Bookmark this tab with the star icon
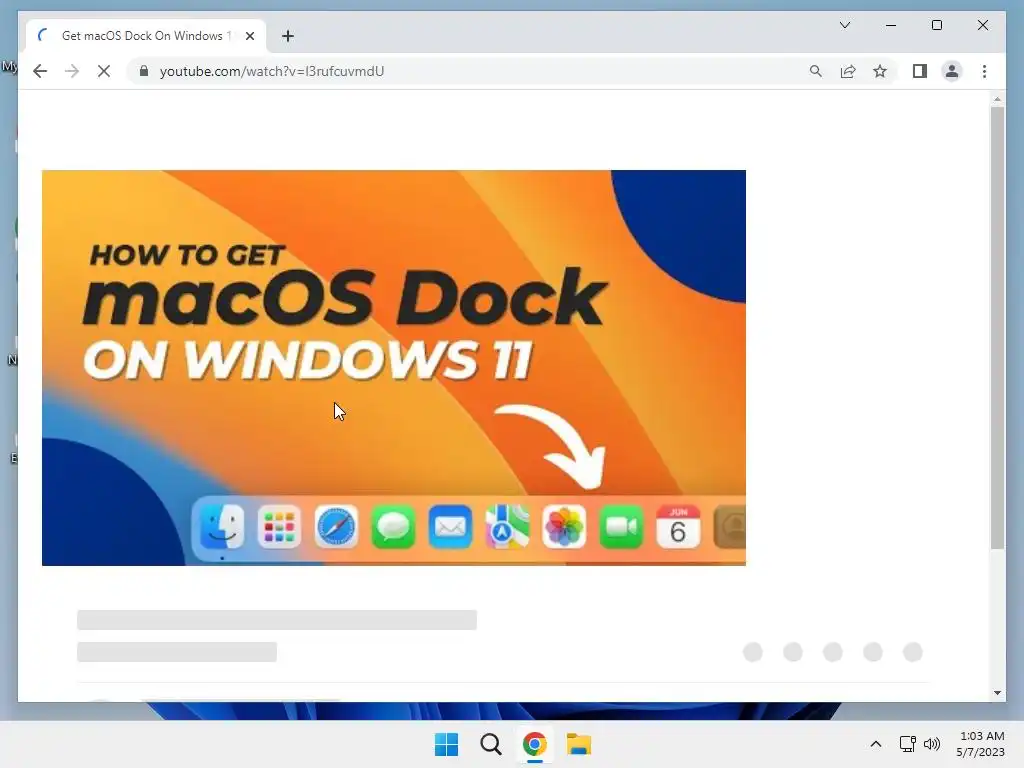1024x768 pixels. pos(880,71)
